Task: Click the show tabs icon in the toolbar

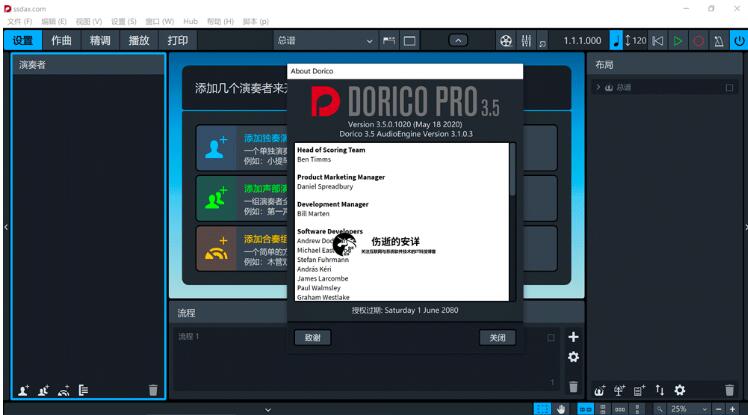Action: 389,41
